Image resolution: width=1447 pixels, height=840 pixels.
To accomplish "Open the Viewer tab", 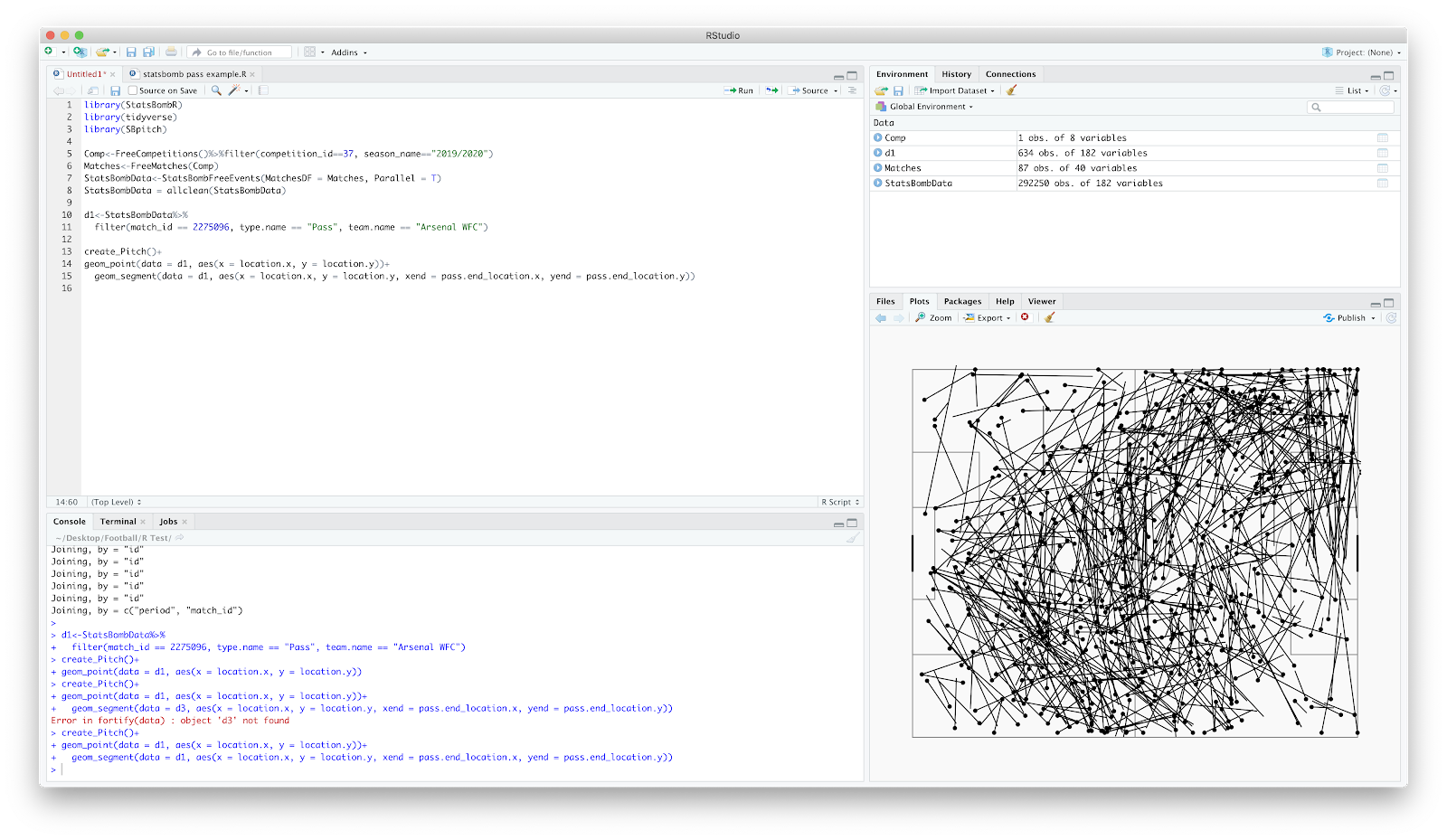I will tap(1042, 301).
